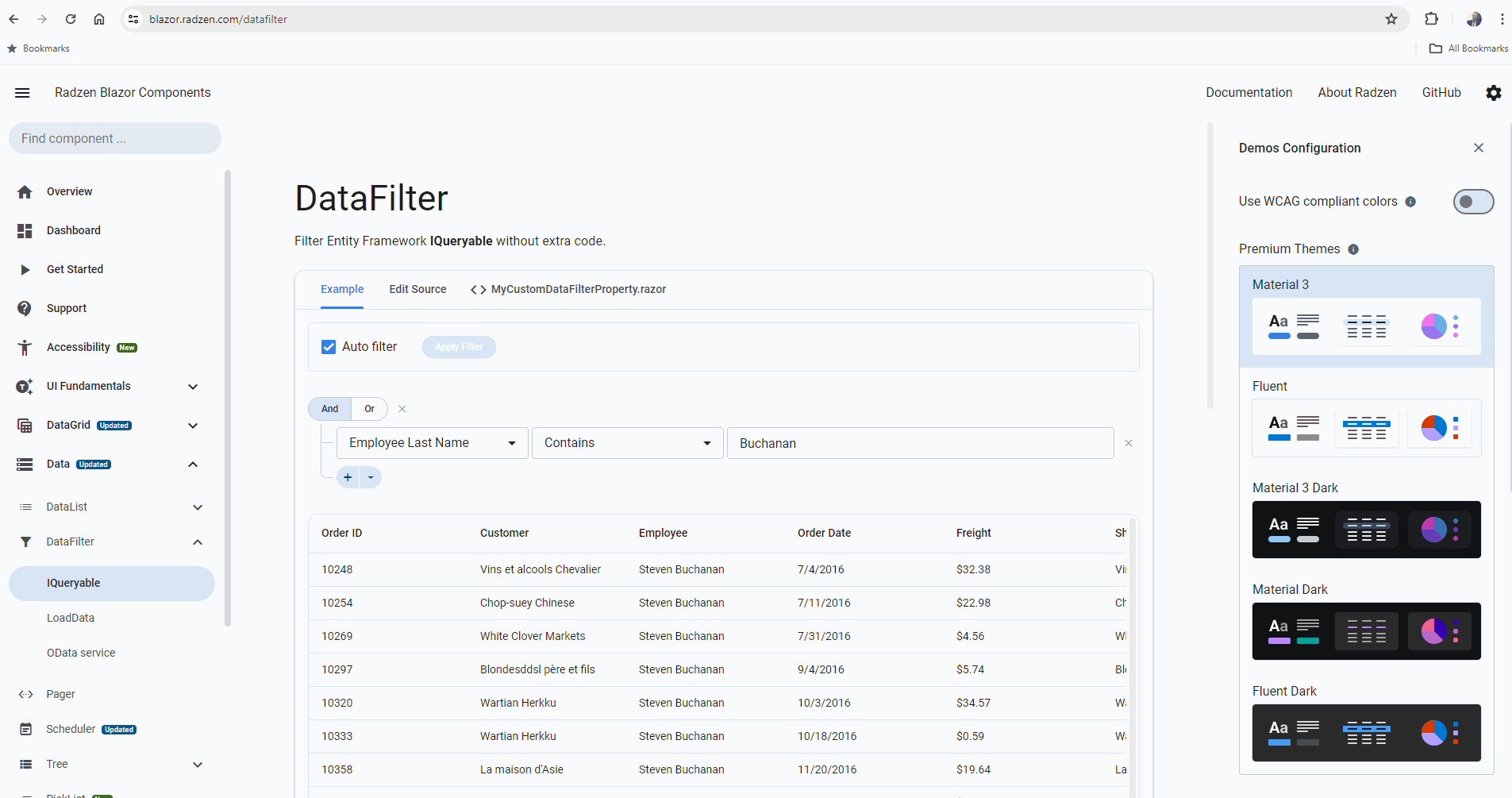Bookmark this page with star icon
The width and height of the screenshot is (1512, 798).
pos(1391,19)
